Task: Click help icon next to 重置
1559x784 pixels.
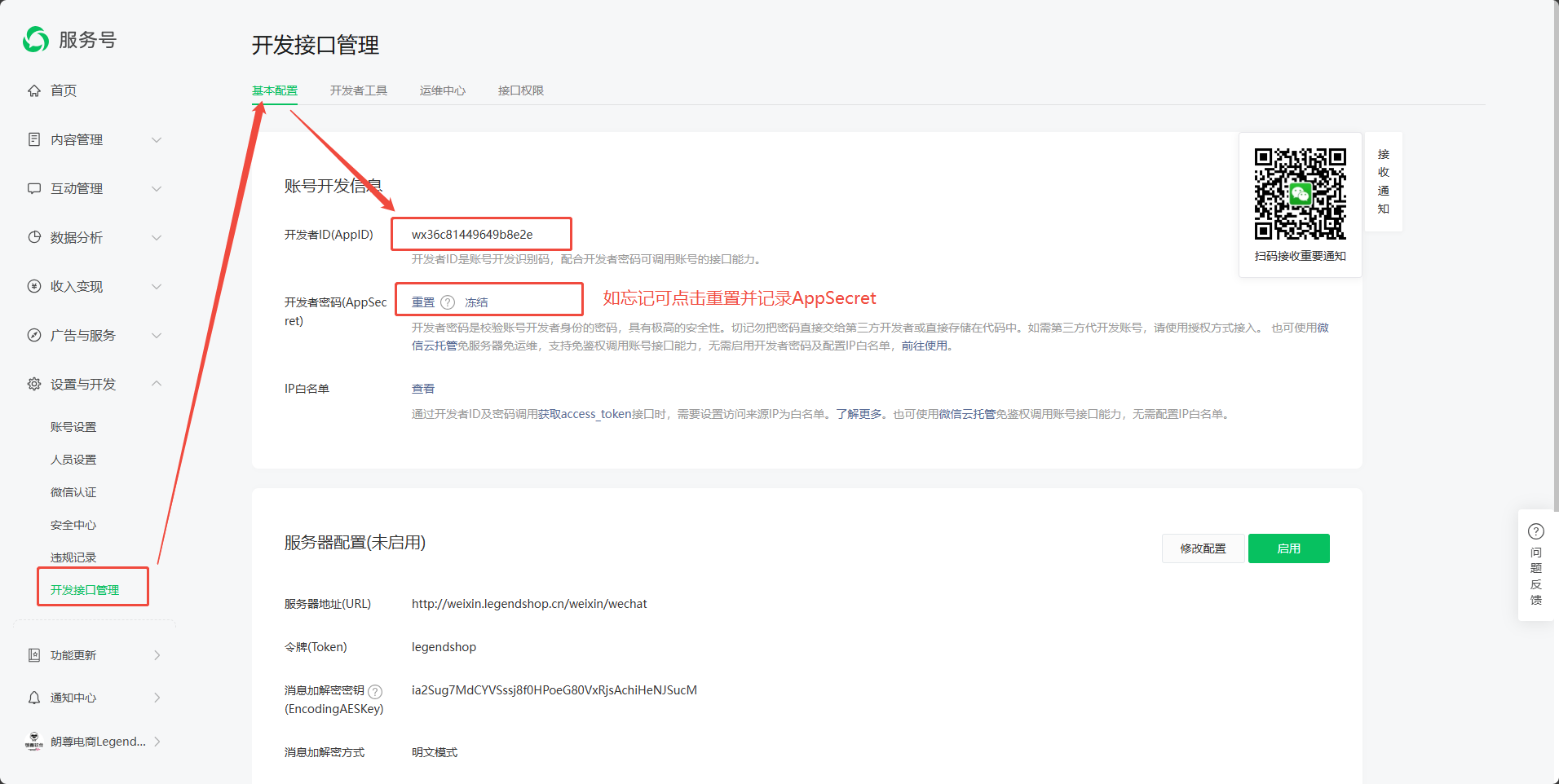Action: point(448,302)
